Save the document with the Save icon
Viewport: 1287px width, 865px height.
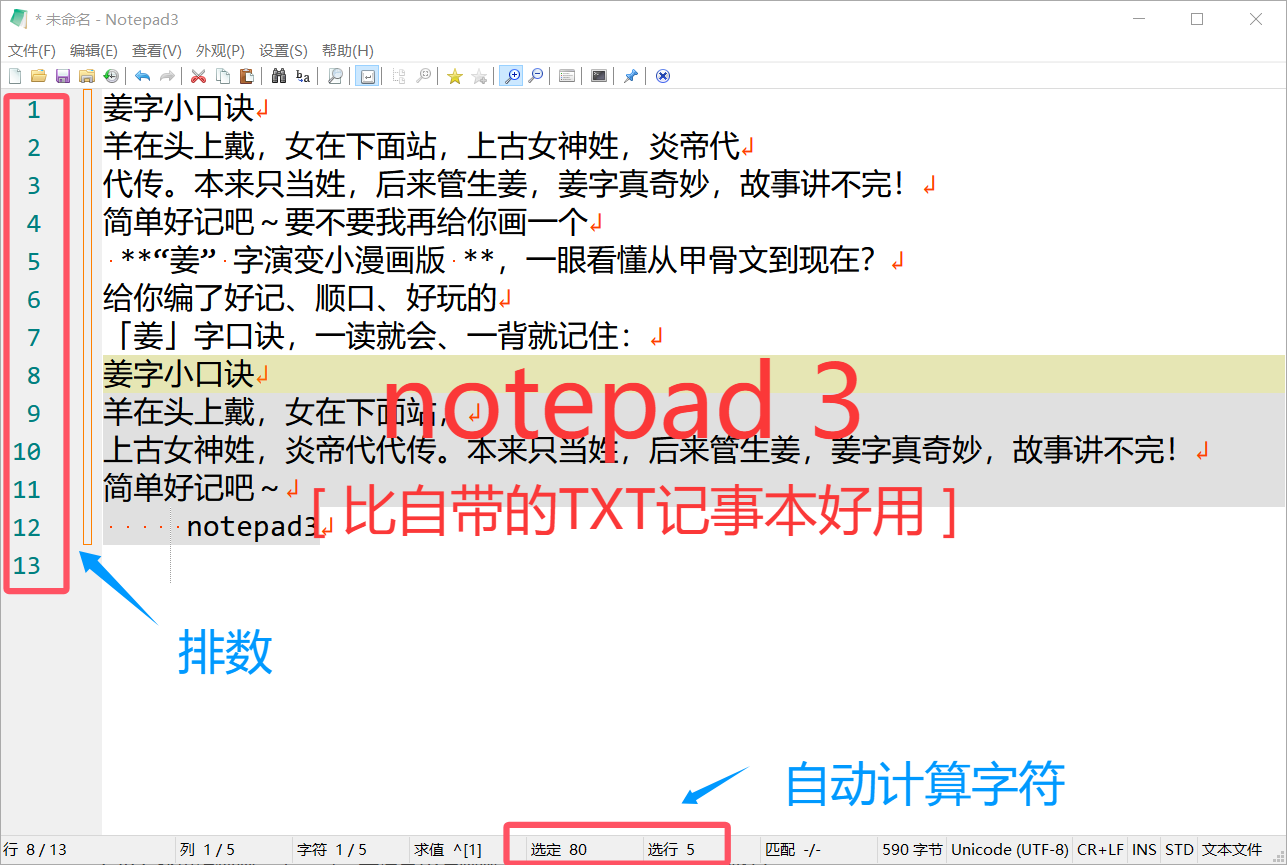(x=62, y=75)
